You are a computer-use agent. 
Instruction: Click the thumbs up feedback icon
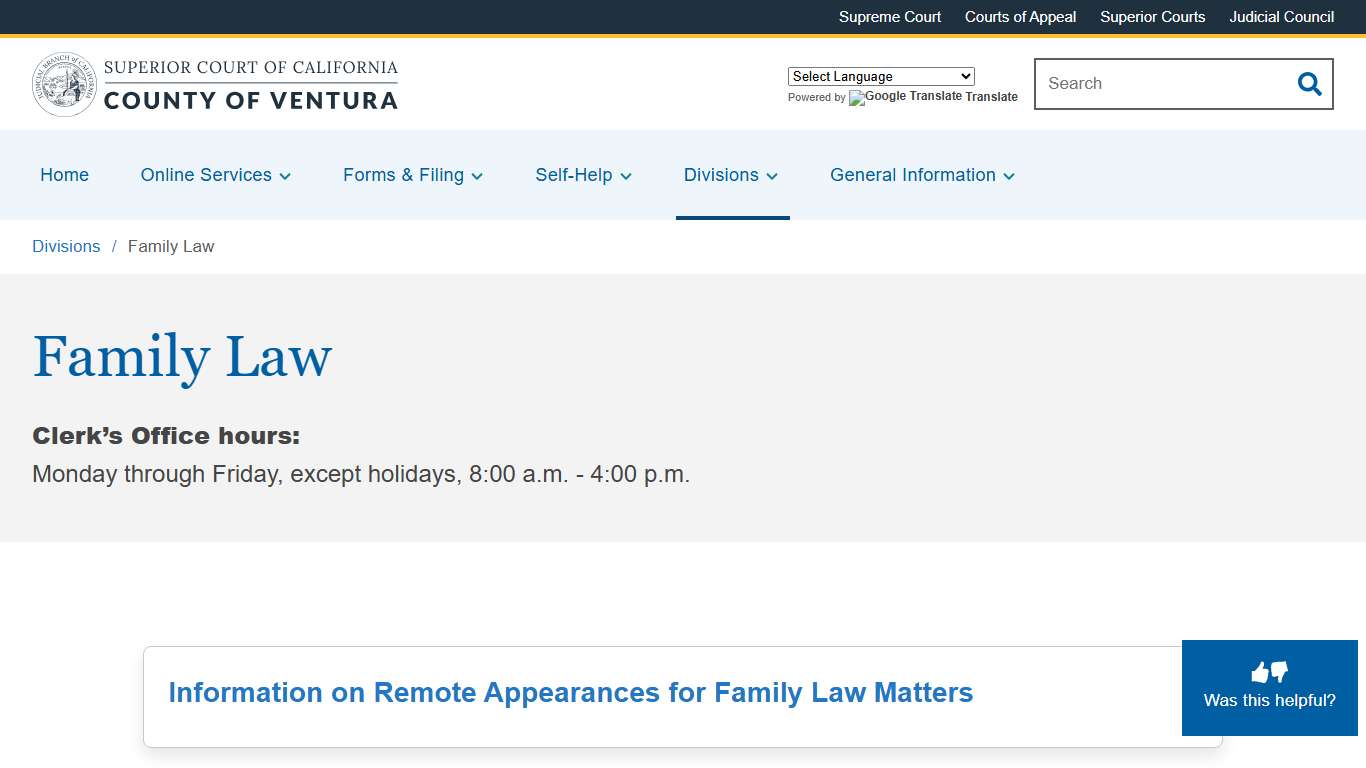pos(1261,671)
